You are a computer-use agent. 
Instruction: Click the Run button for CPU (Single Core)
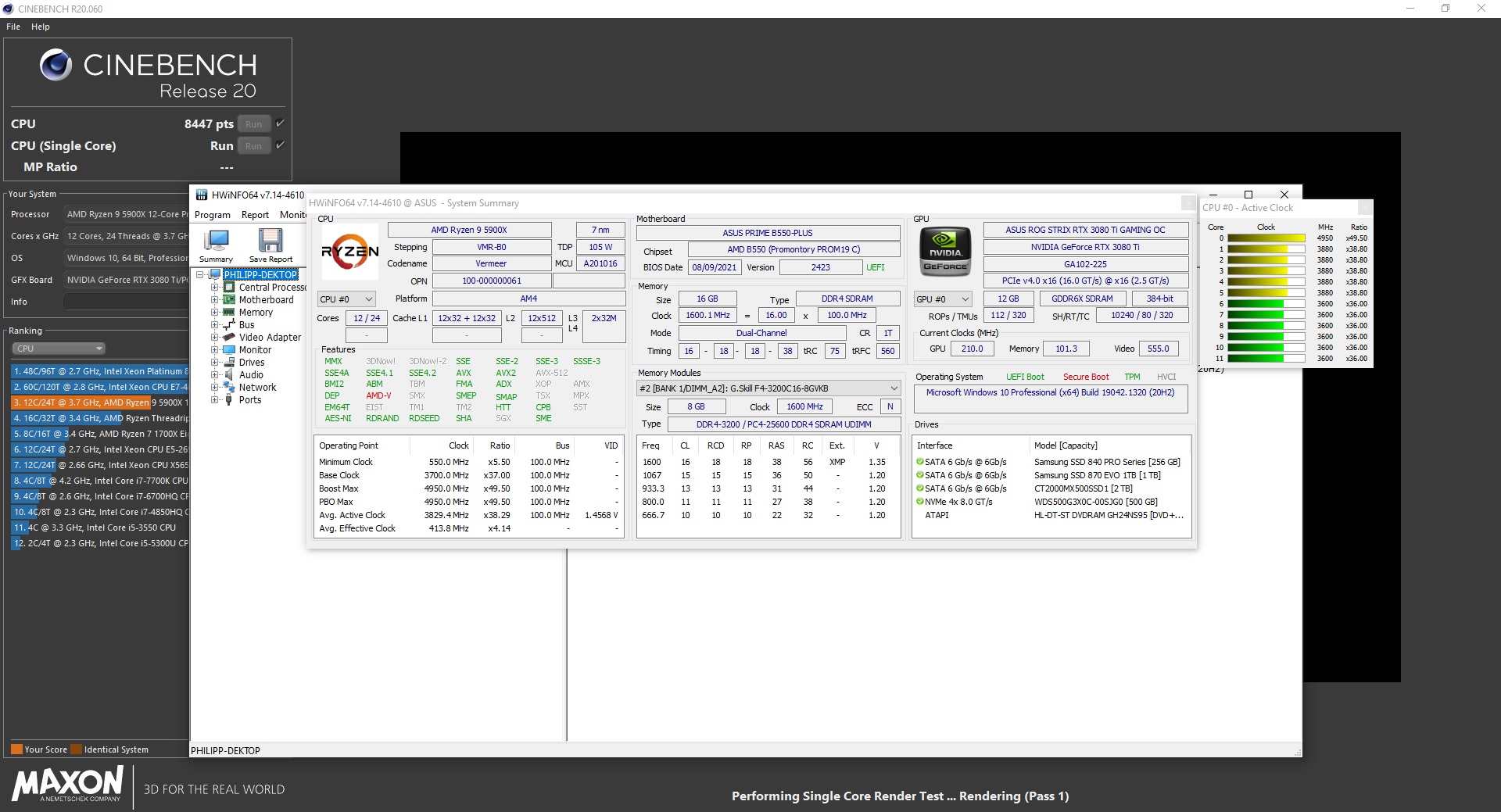pyautogui.click(x=254, y=145)
